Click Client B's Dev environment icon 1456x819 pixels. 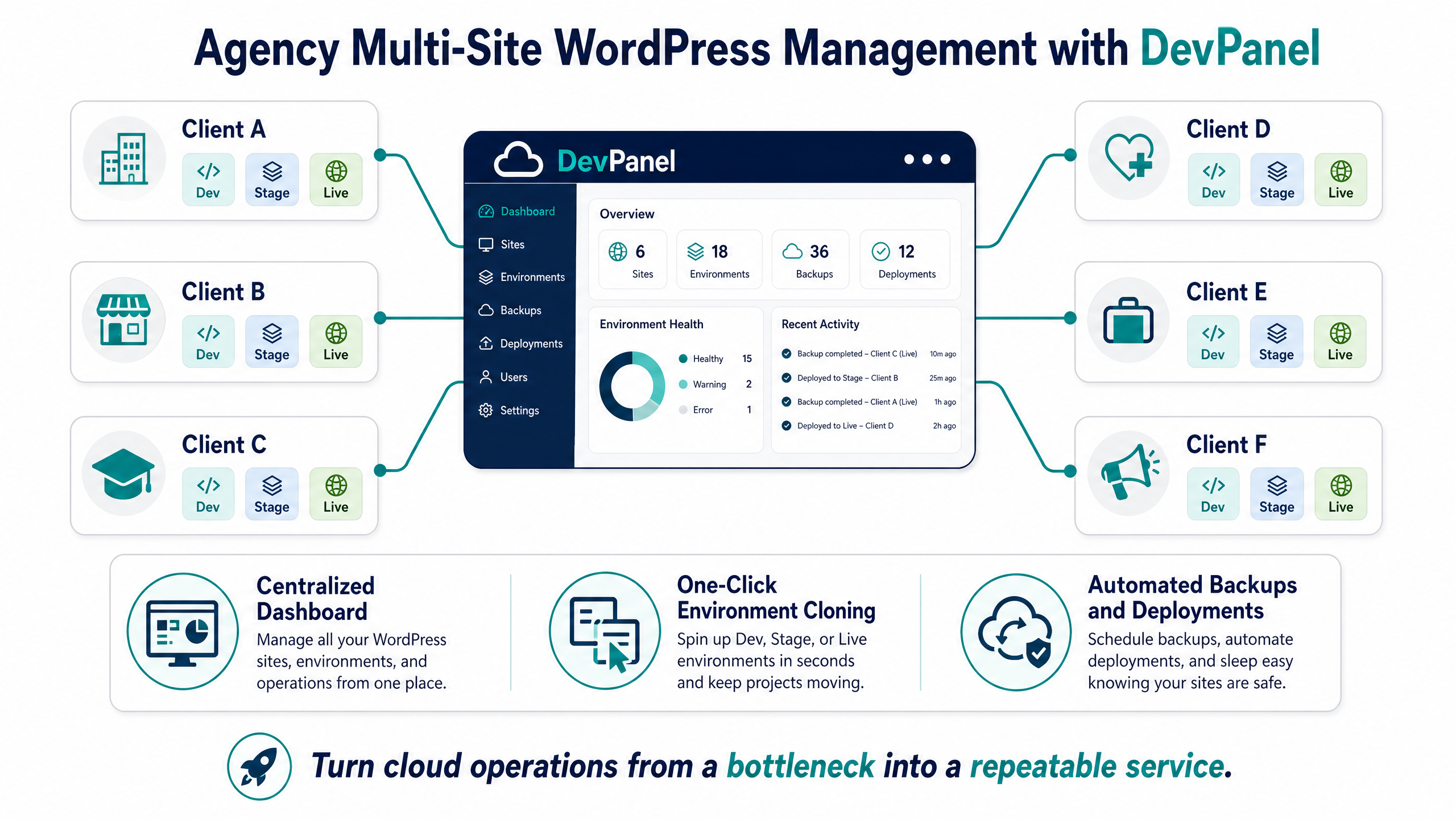pos(208,341)
